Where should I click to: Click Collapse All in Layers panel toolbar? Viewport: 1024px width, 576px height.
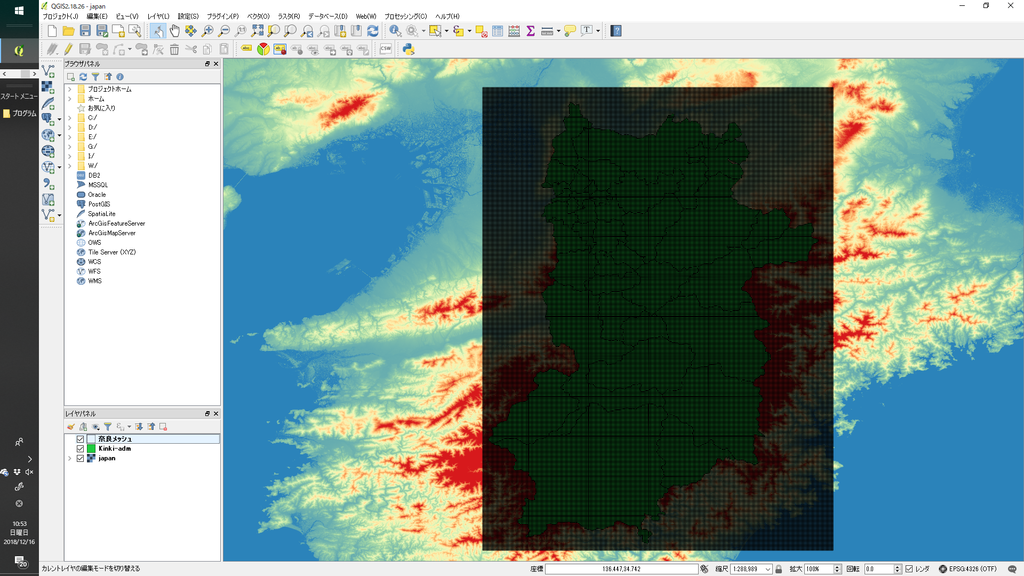(x=152, y=426)
